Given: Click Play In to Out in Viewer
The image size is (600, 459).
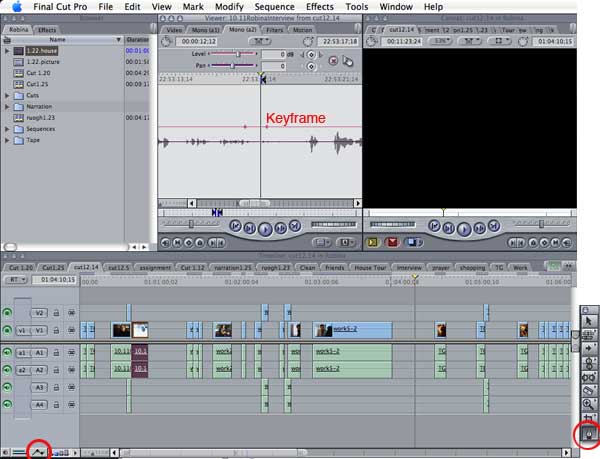Looking at the screenshot, I should pos(250,228).
